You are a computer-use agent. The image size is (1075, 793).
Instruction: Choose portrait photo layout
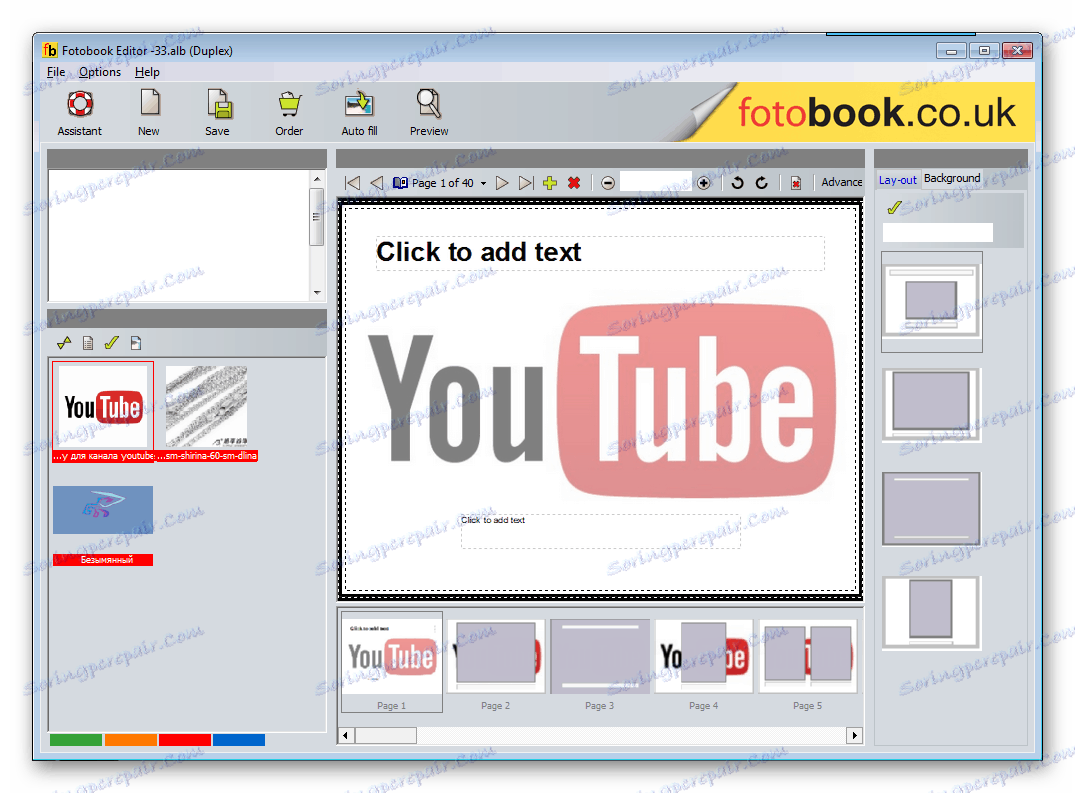(932, 613)
